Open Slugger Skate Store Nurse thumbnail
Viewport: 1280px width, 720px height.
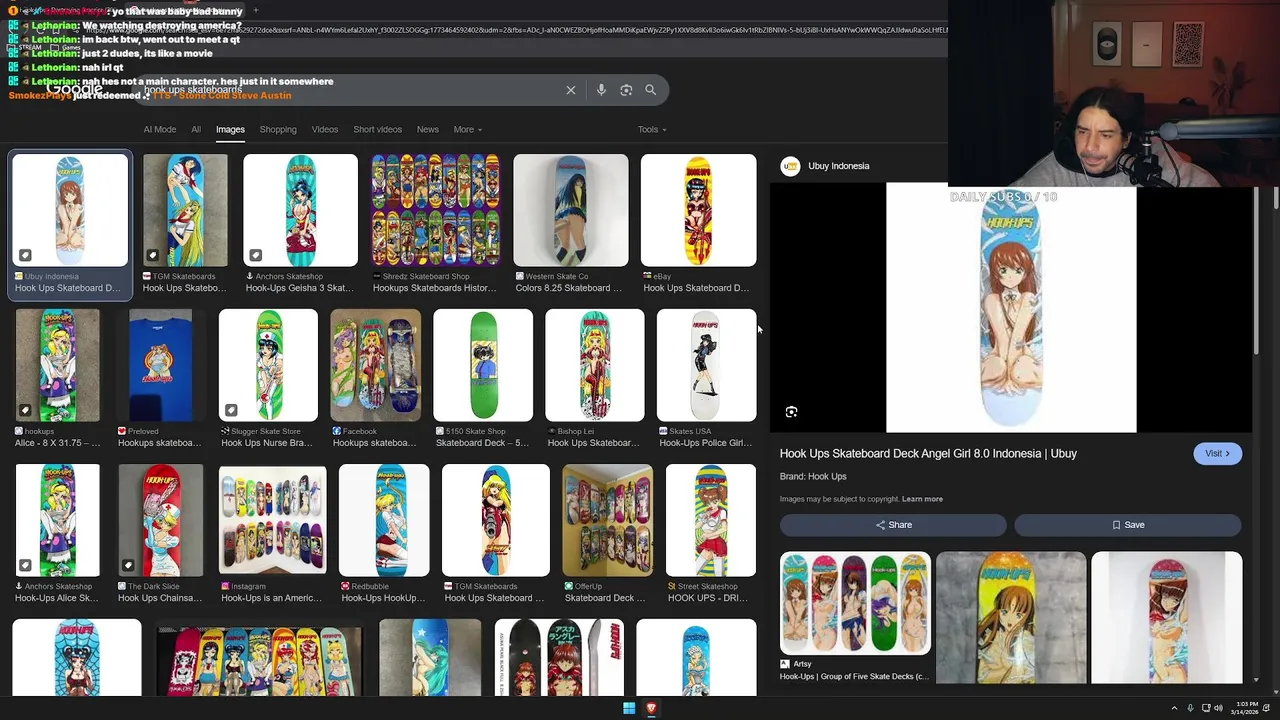tap(268, 365)
